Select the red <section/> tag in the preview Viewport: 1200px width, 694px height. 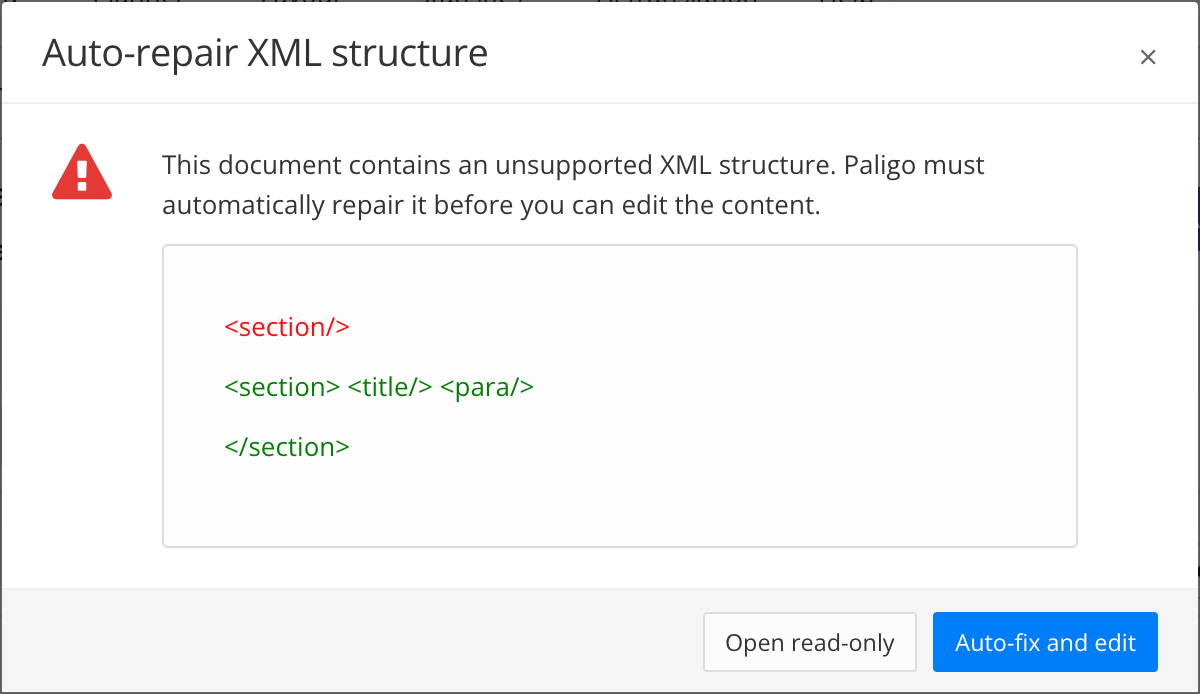tap(287, 326)
